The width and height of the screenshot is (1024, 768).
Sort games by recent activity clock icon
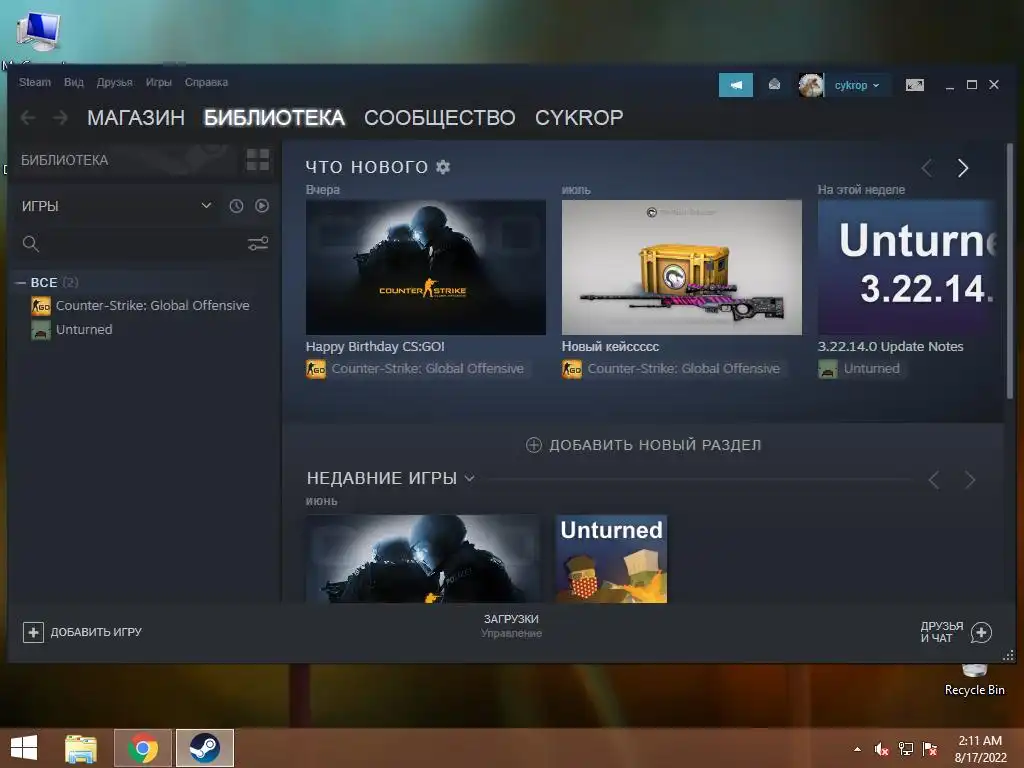(x=236, y=206)
